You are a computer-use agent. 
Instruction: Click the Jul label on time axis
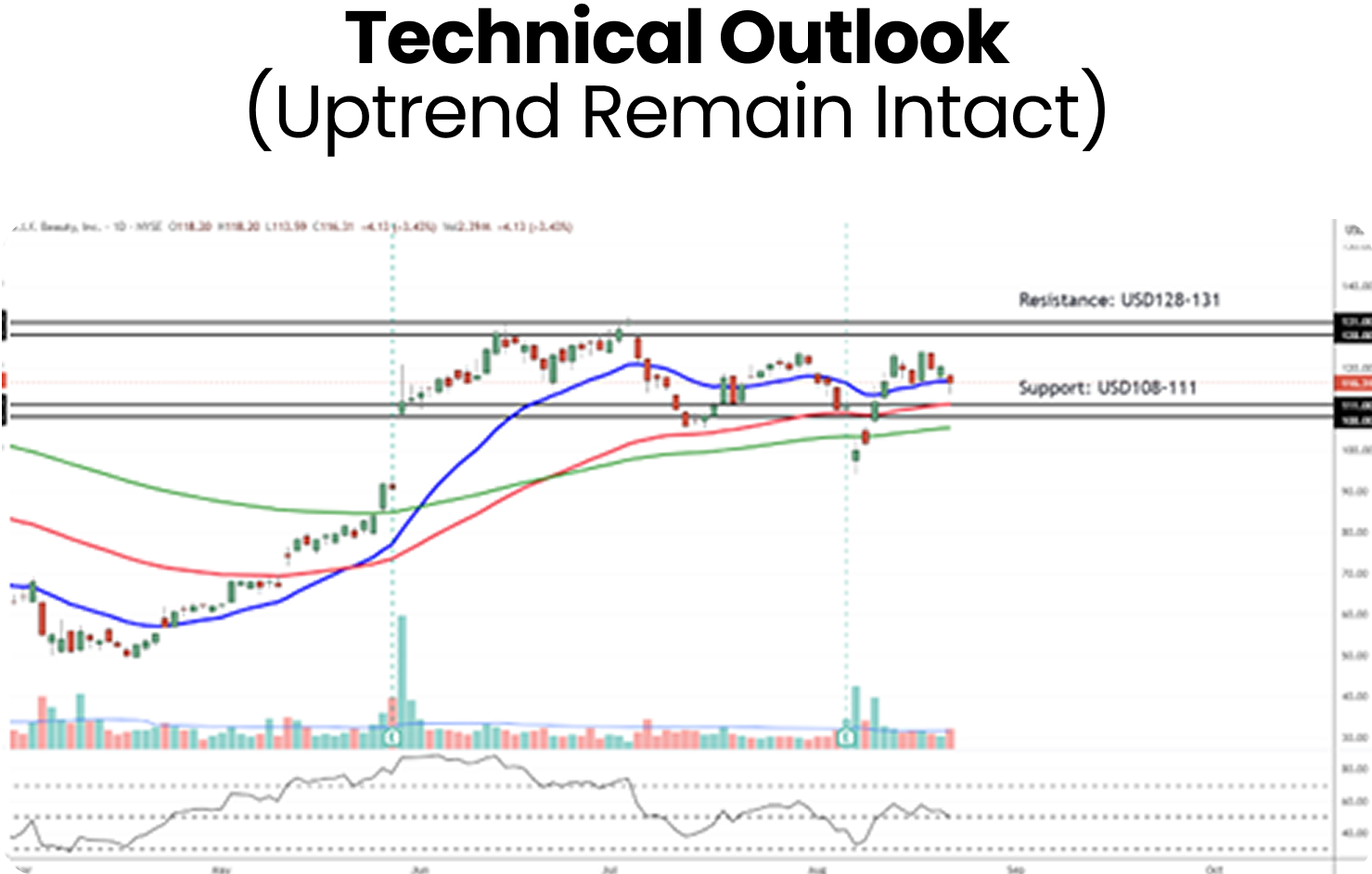(609, 869)
